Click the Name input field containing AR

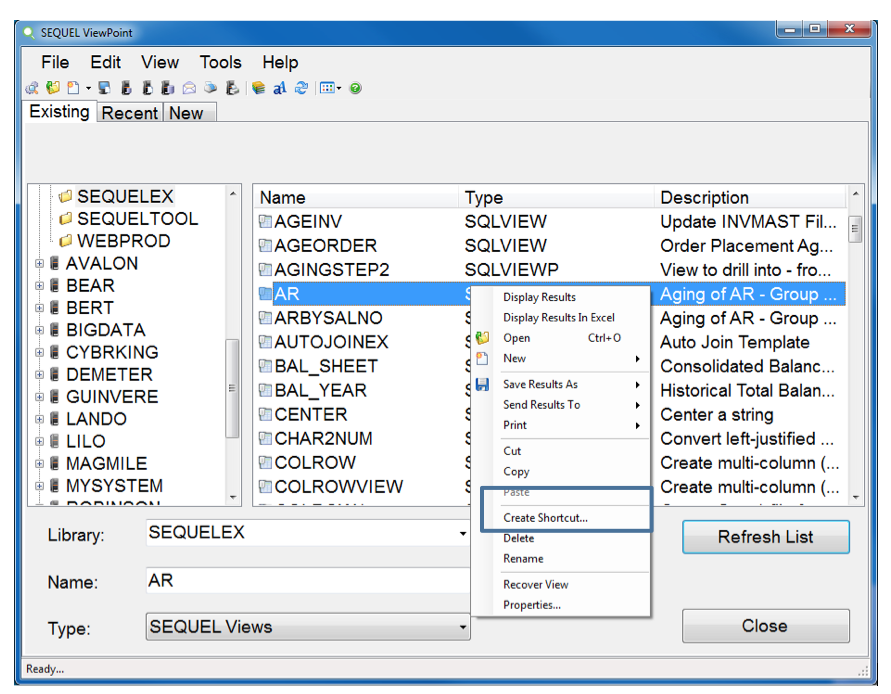click(x=309, y=581)
